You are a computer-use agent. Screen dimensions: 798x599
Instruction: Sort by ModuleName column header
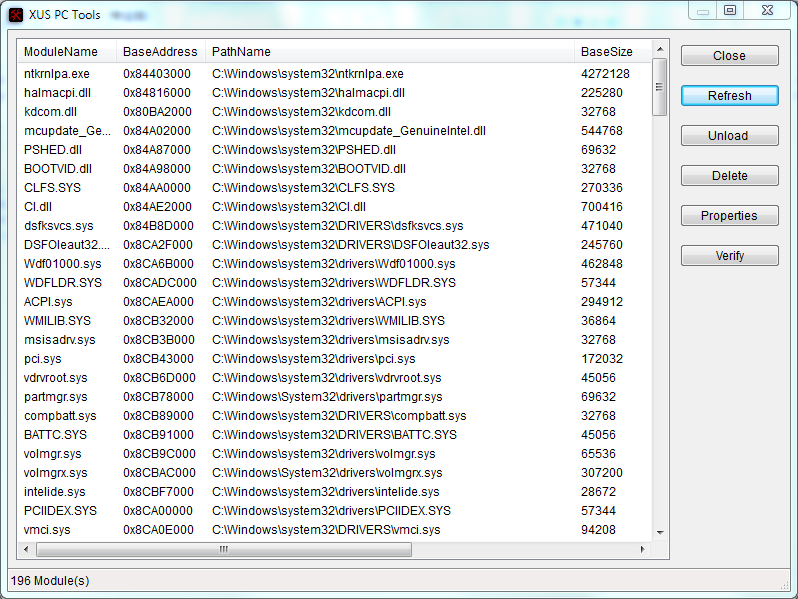(x=67, y=51)
